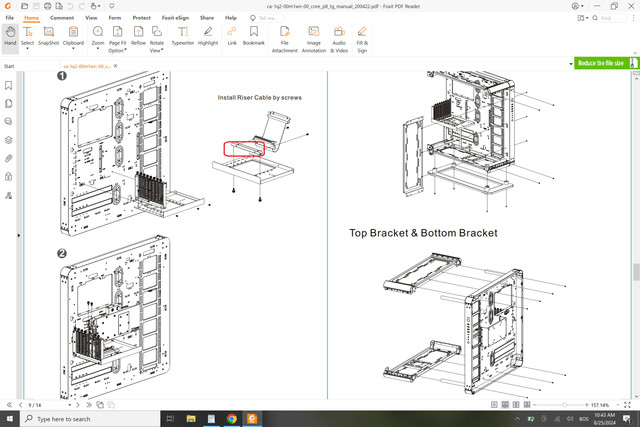Open the Audio & Video tool

pyautogui.click(x=339, y=39)
